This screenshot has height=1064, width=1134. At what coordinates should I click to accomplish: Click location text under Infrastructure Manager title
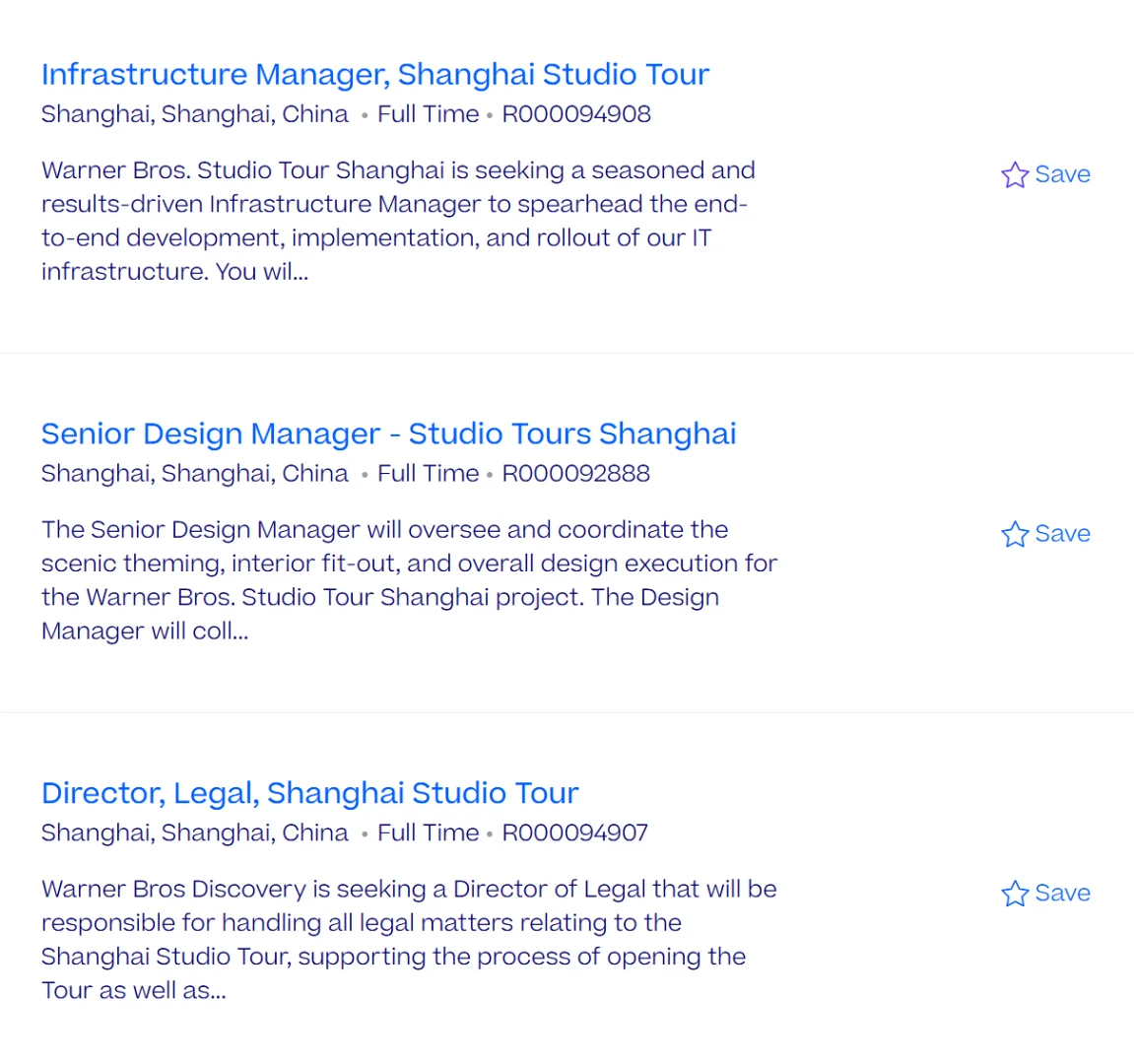coord(195,114)
